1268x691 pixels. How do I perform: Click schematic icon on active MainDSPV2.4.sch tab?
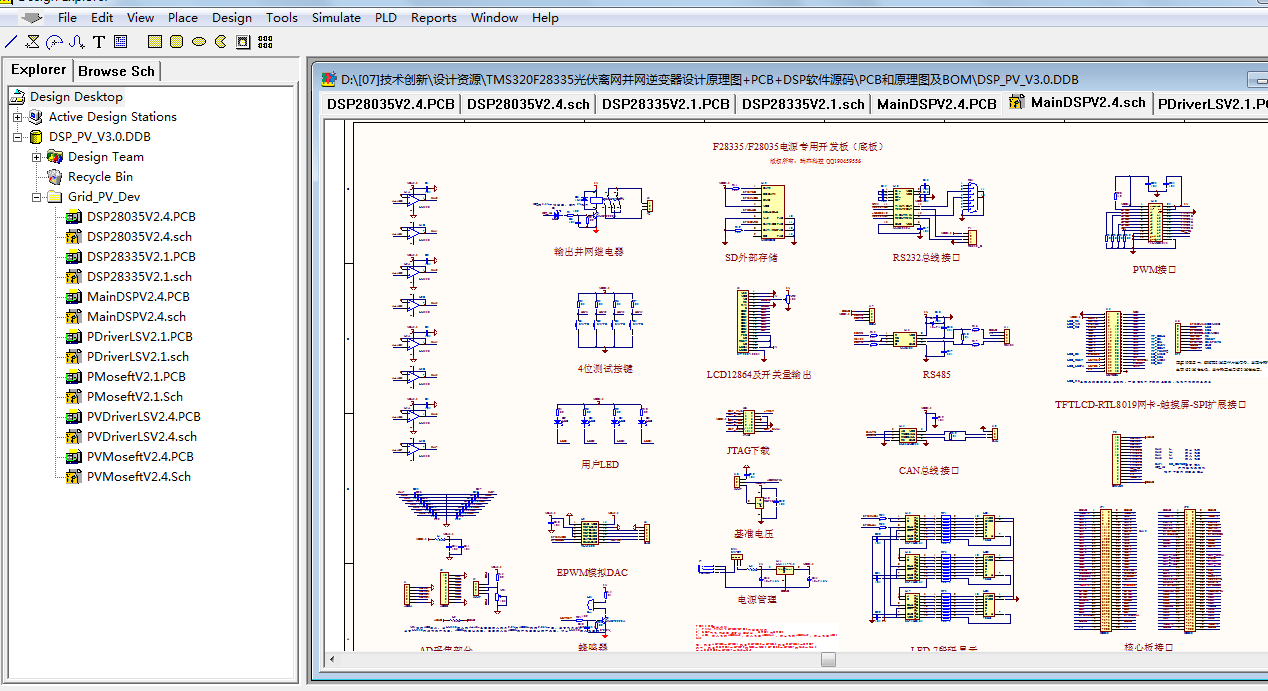point(1017,102)
